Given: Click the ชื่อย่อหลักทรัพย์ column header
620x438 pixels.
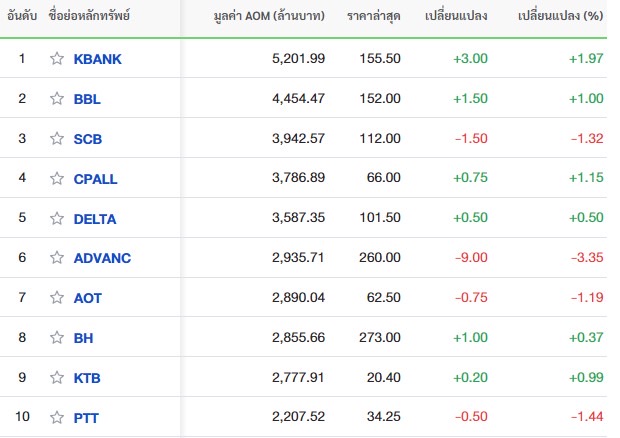Looking at the screenshot, I should pos(89,16).
